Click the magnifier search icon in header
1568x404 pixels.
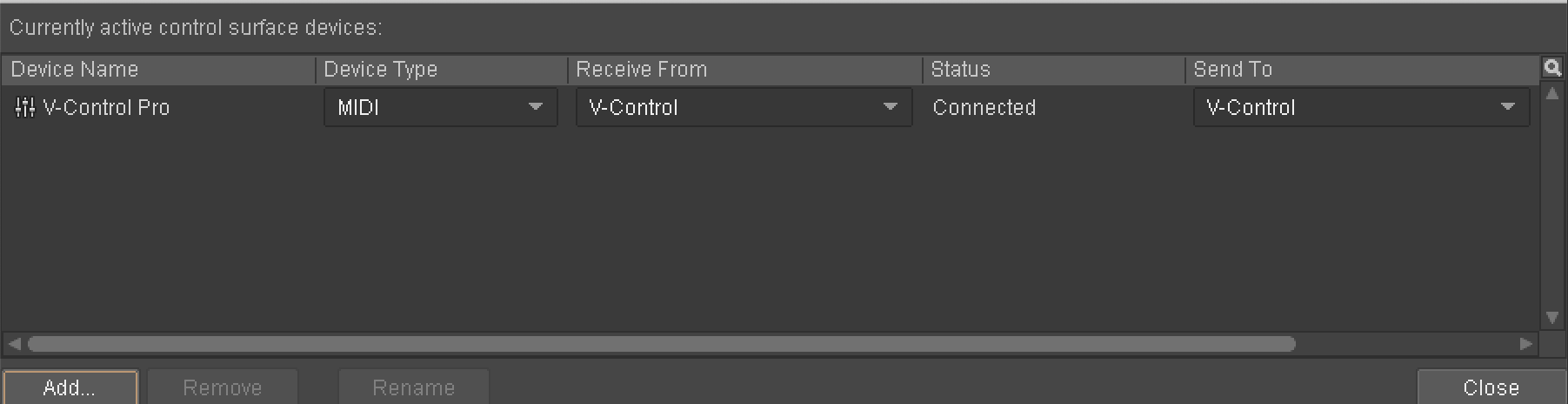coord(1551,68)
